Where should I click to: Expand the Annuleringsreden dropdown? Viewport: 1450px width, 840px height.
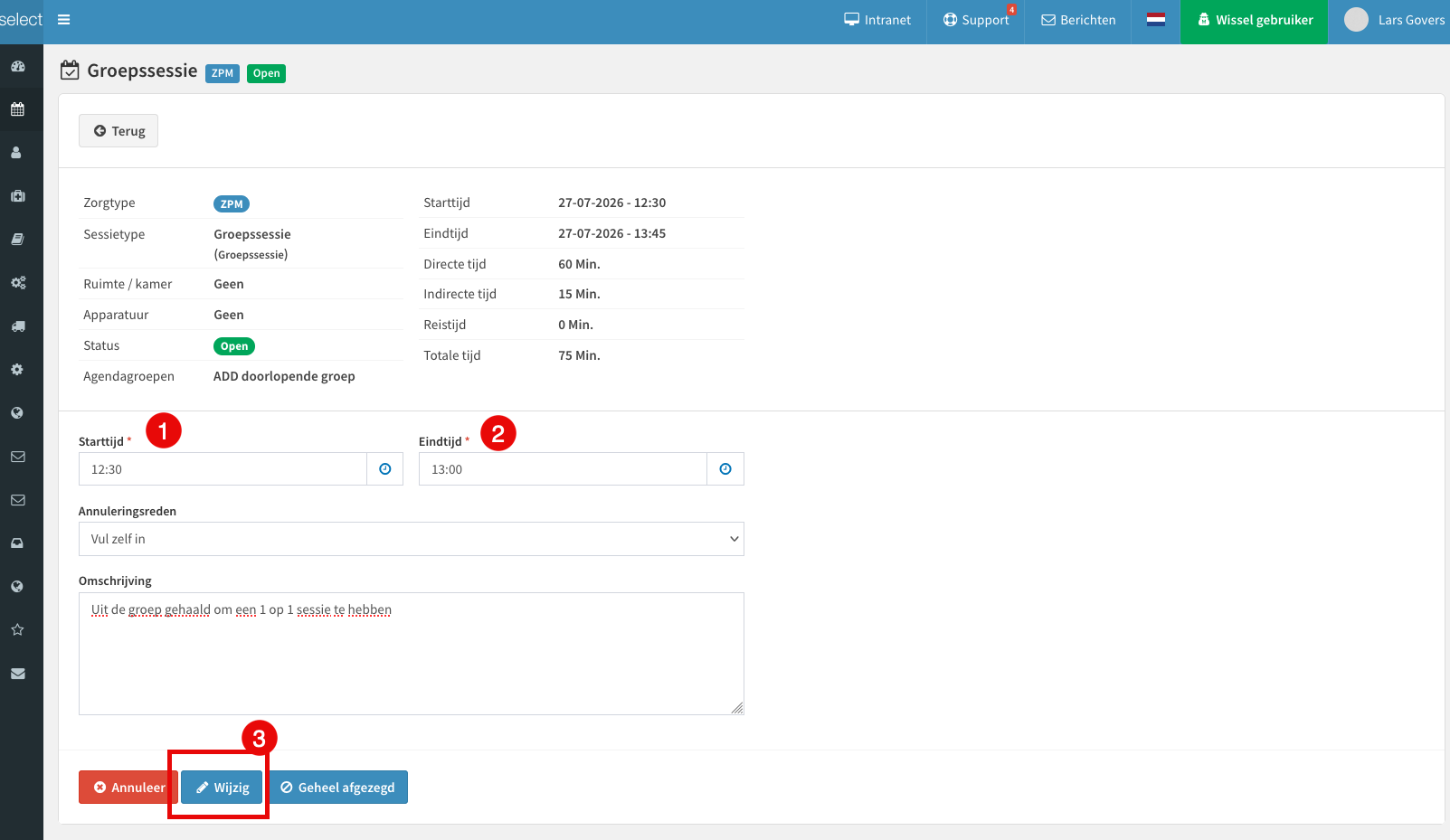pos(412,539)
